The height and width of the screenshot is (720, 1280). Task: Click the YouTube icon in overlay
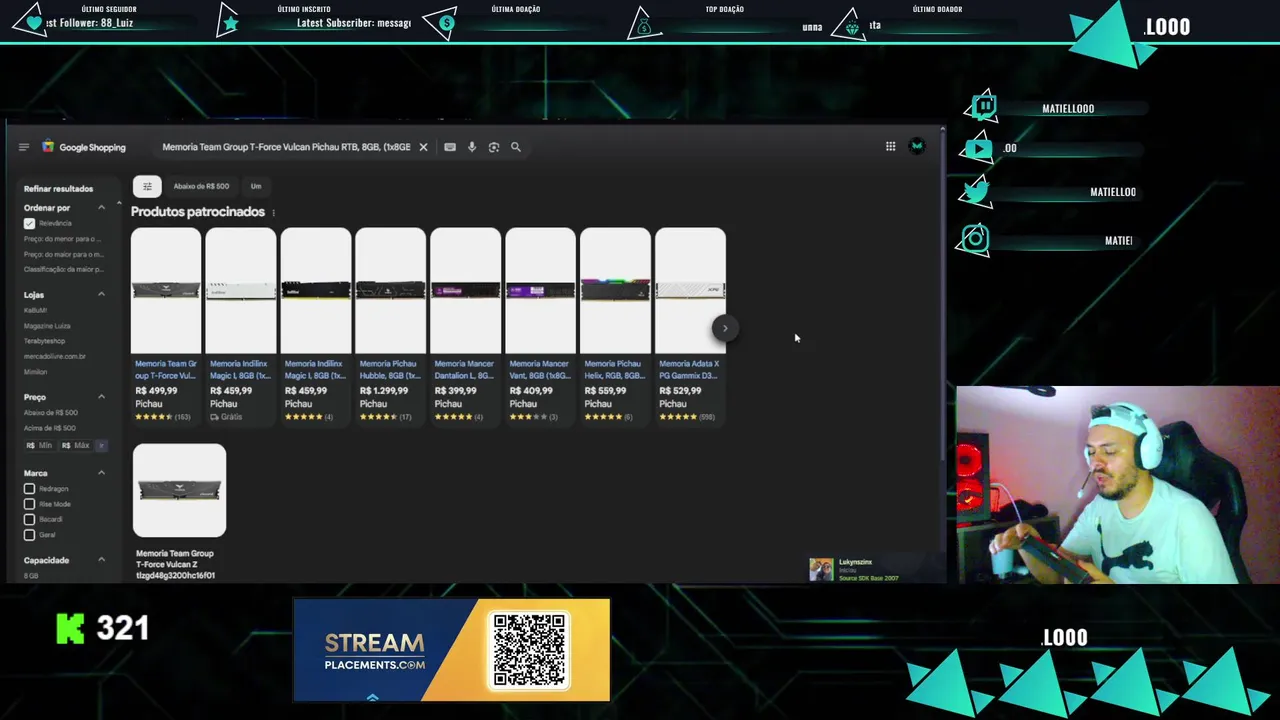tap(977, 149)
